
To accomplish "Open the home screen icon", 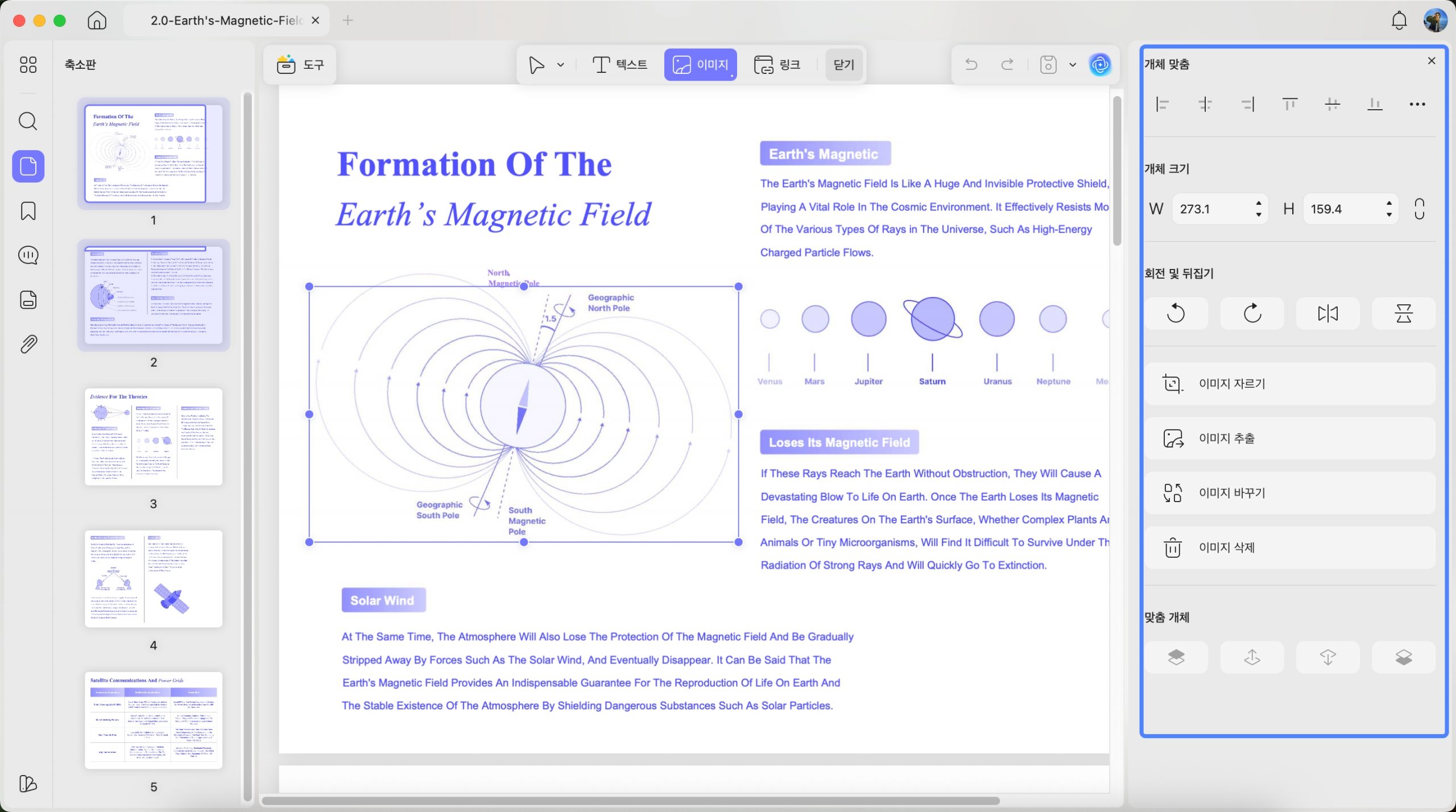I will (97, 20).
